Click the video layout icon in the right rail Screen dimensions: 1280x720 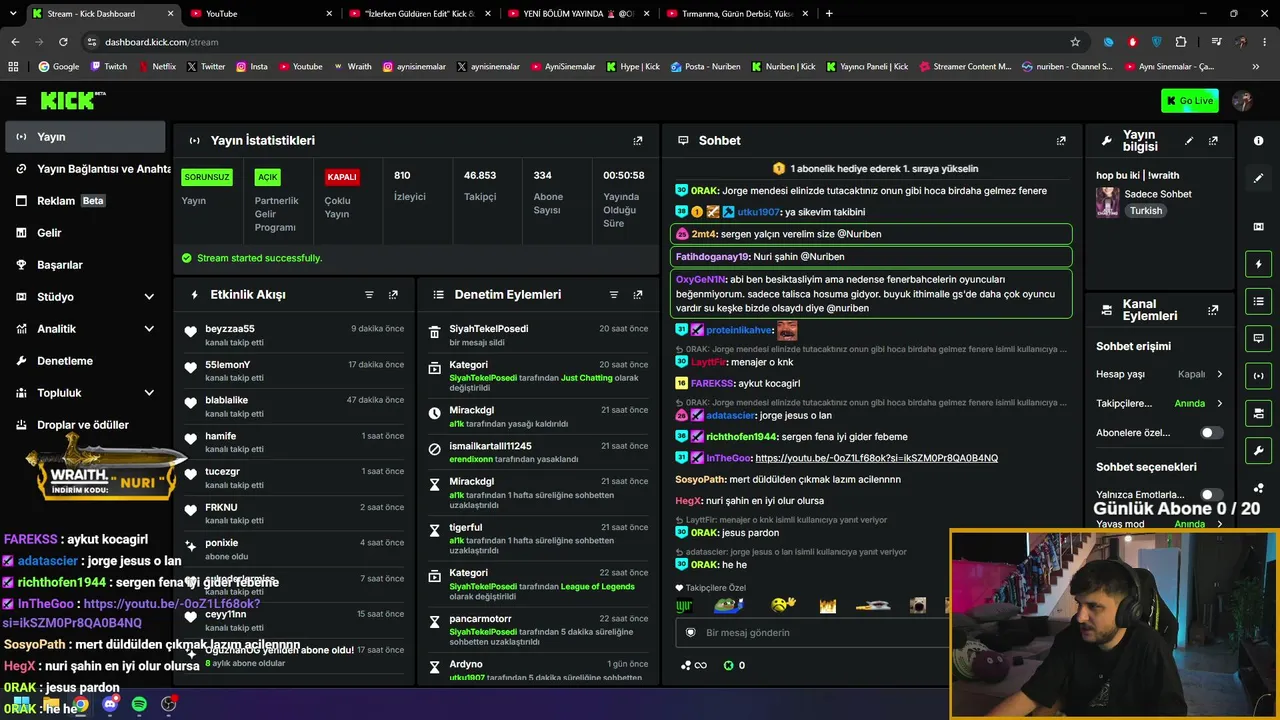(1258, 227)
